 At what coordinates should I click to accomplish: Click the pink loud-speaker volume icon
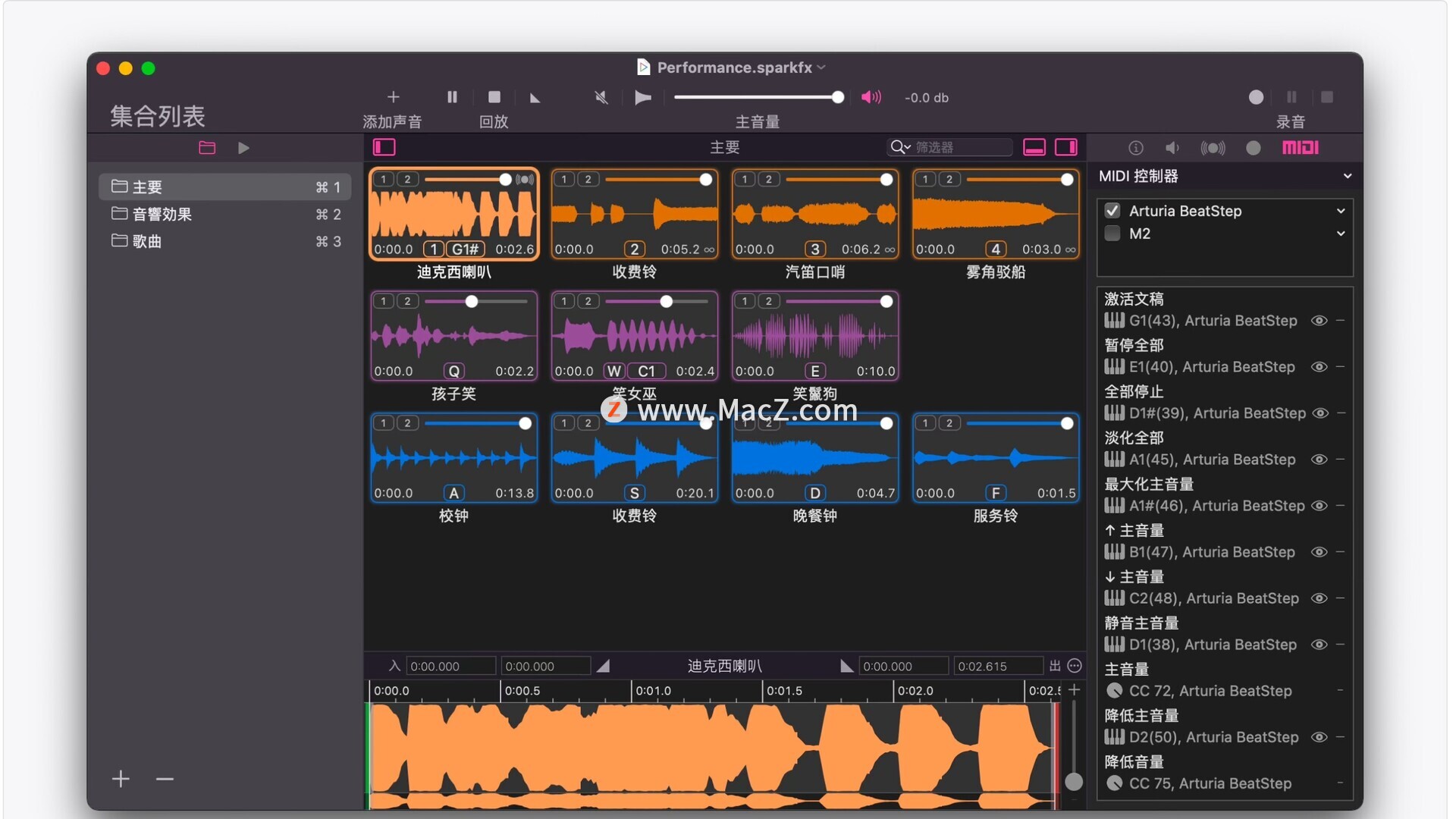pos(871,97)
